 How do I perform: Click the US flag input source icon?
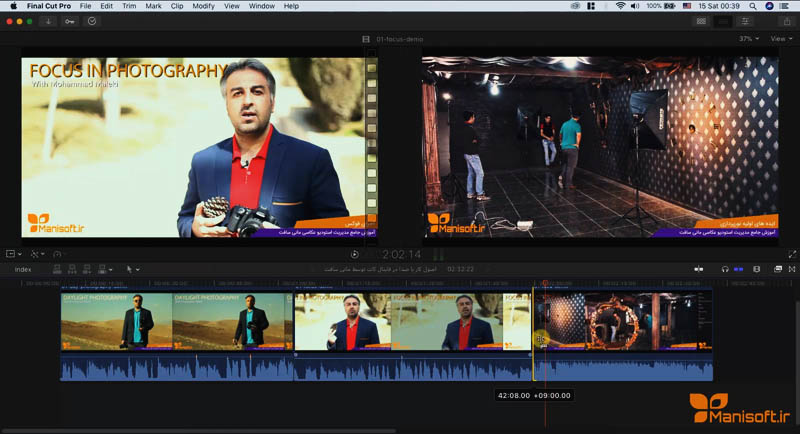pyautogui.click(x=687, y=6)
